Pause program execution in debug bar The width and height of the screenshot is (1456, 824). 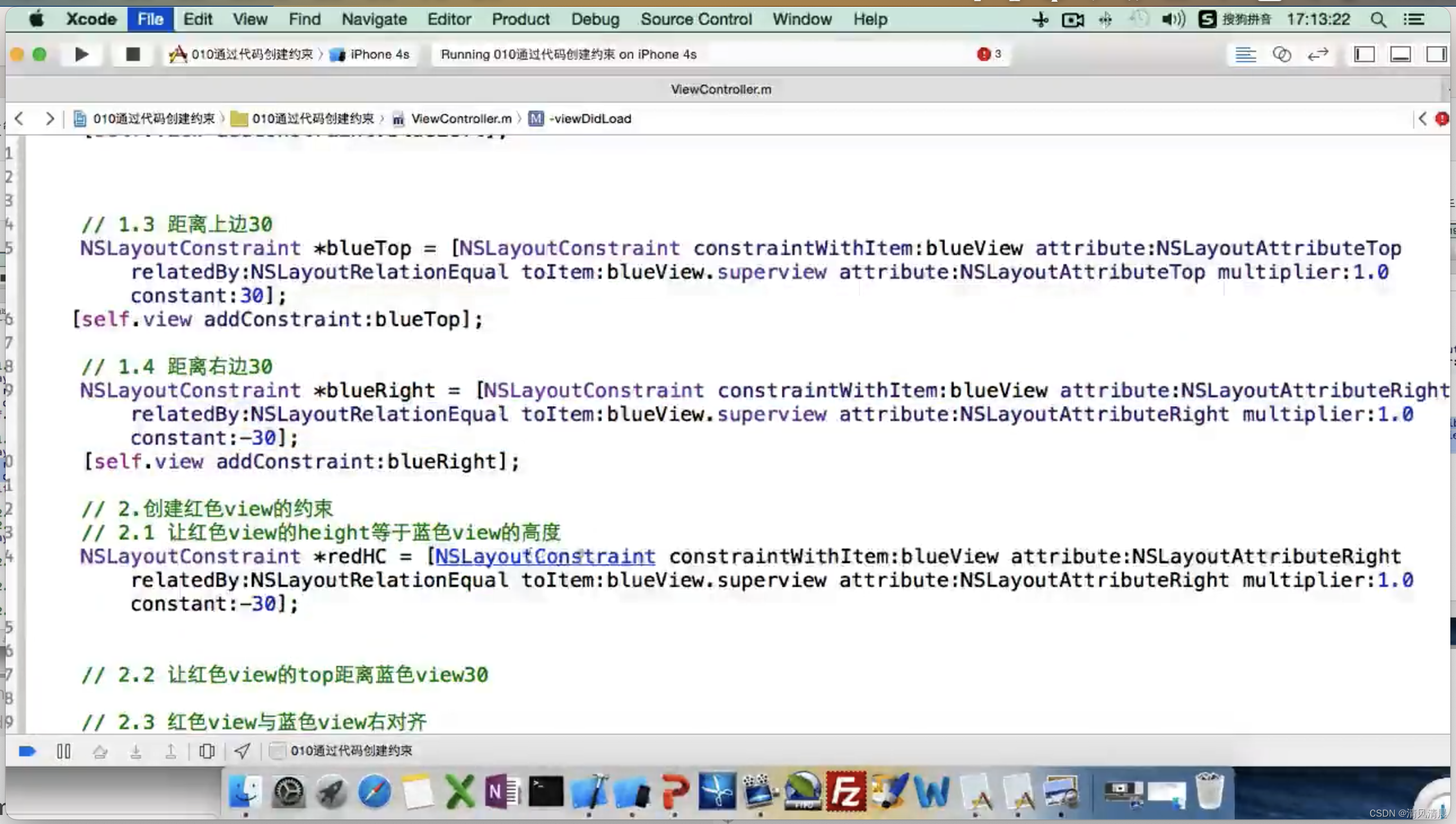(63, 751)
